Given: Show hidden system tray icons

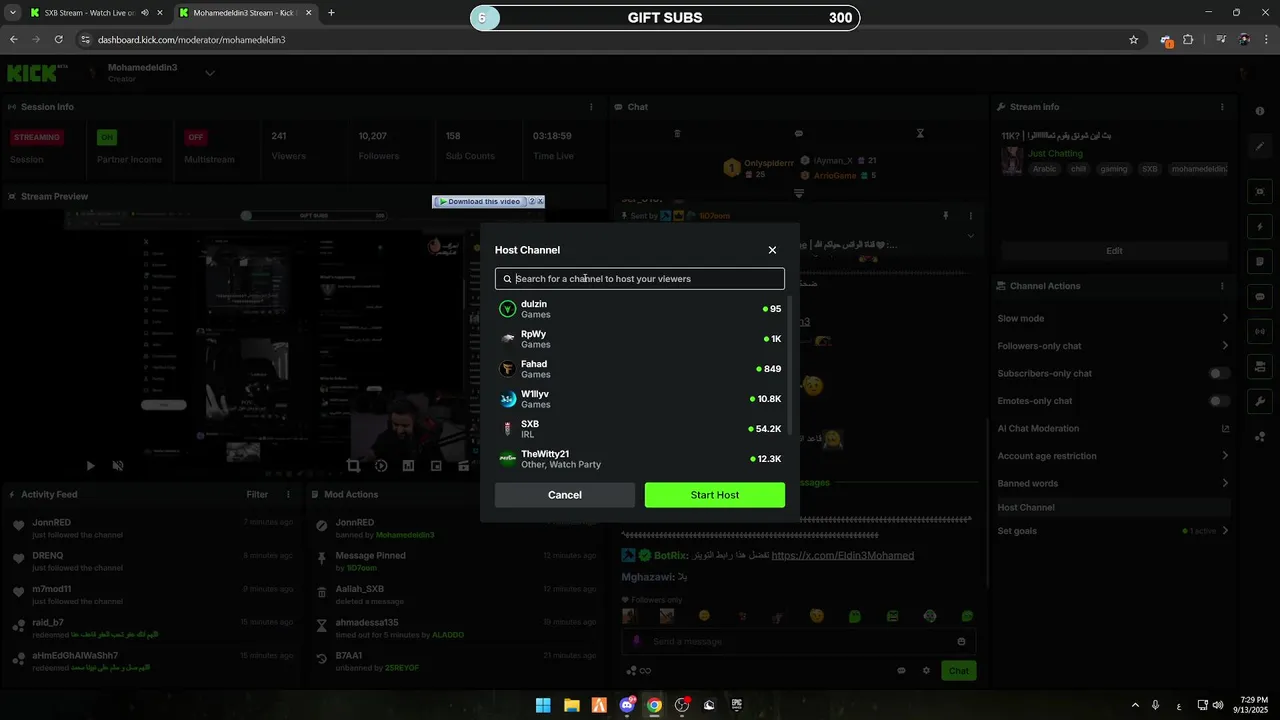Looking at the screenshot, I should 1134,705.
